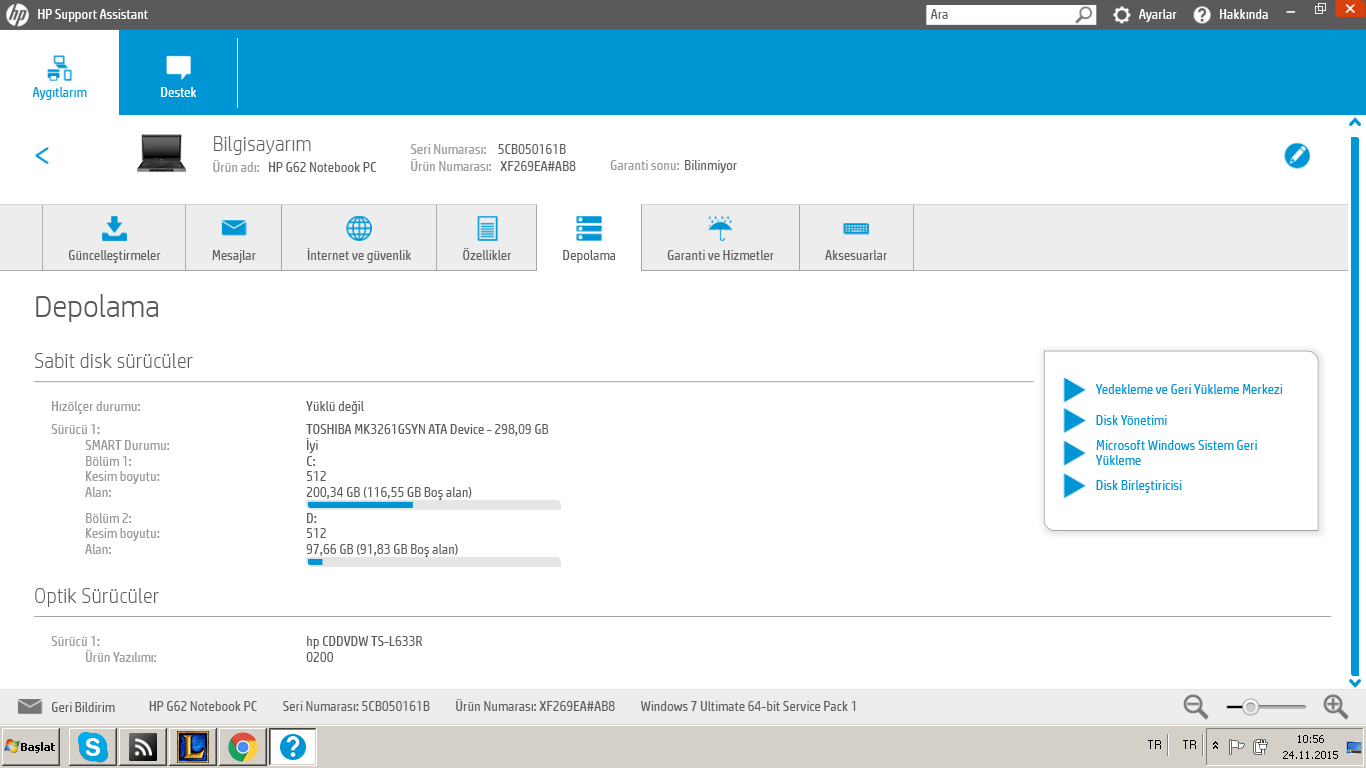The image size is (1366, 768).
Task: Switch to the Destek tab
Action: 178,73
